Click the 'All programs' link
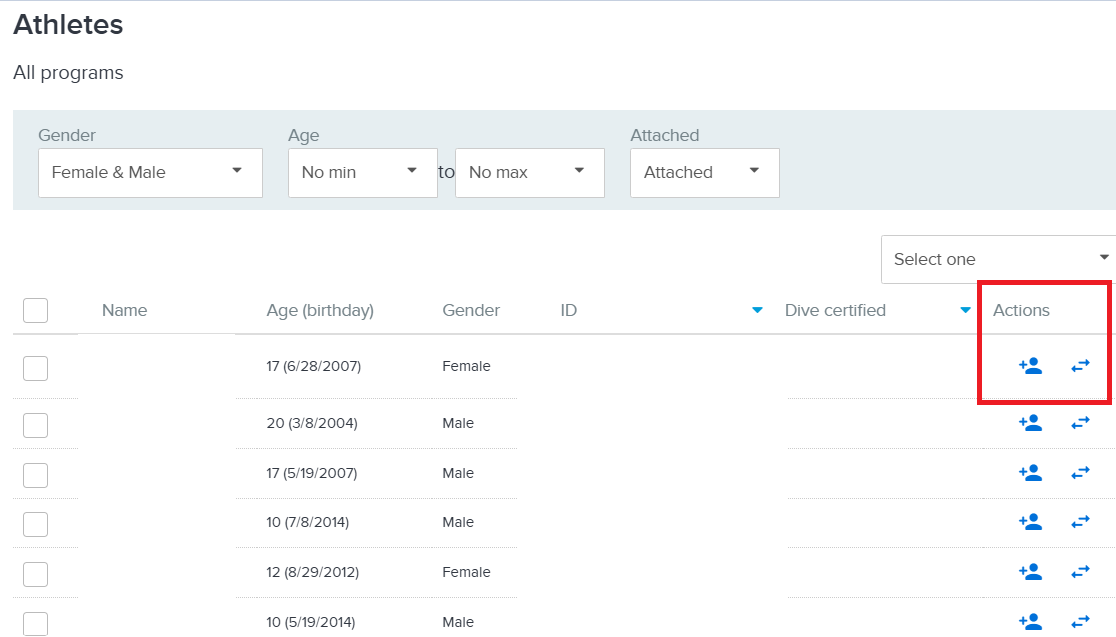 pyautogui.click(x=67, y=72)
